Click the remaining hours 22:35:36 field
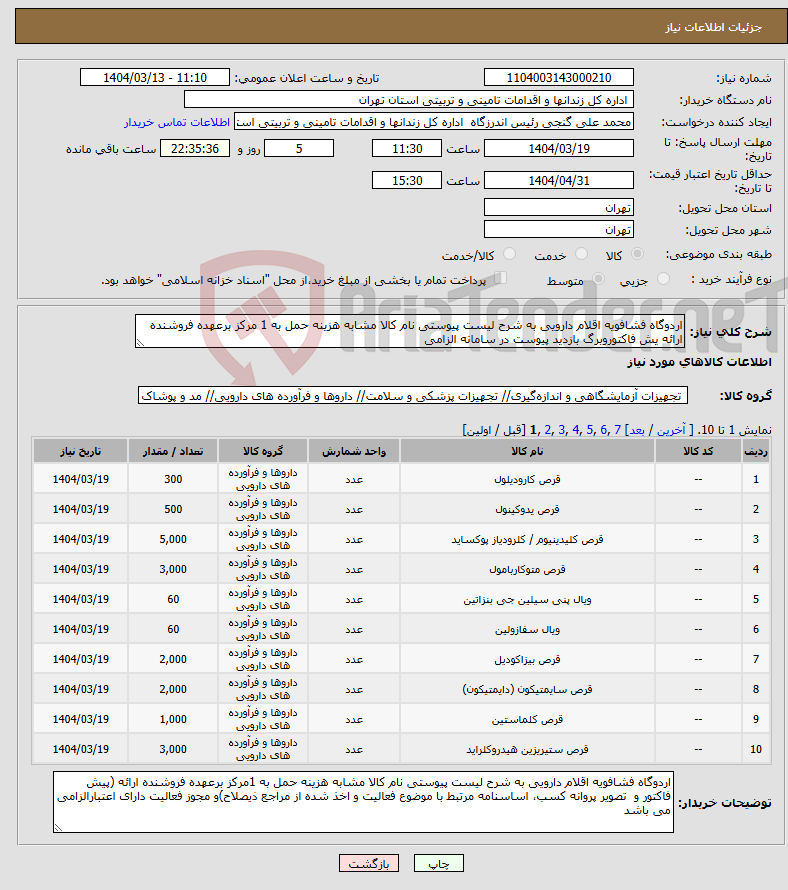This screenshot has height=890, width=788. point(195,149)
